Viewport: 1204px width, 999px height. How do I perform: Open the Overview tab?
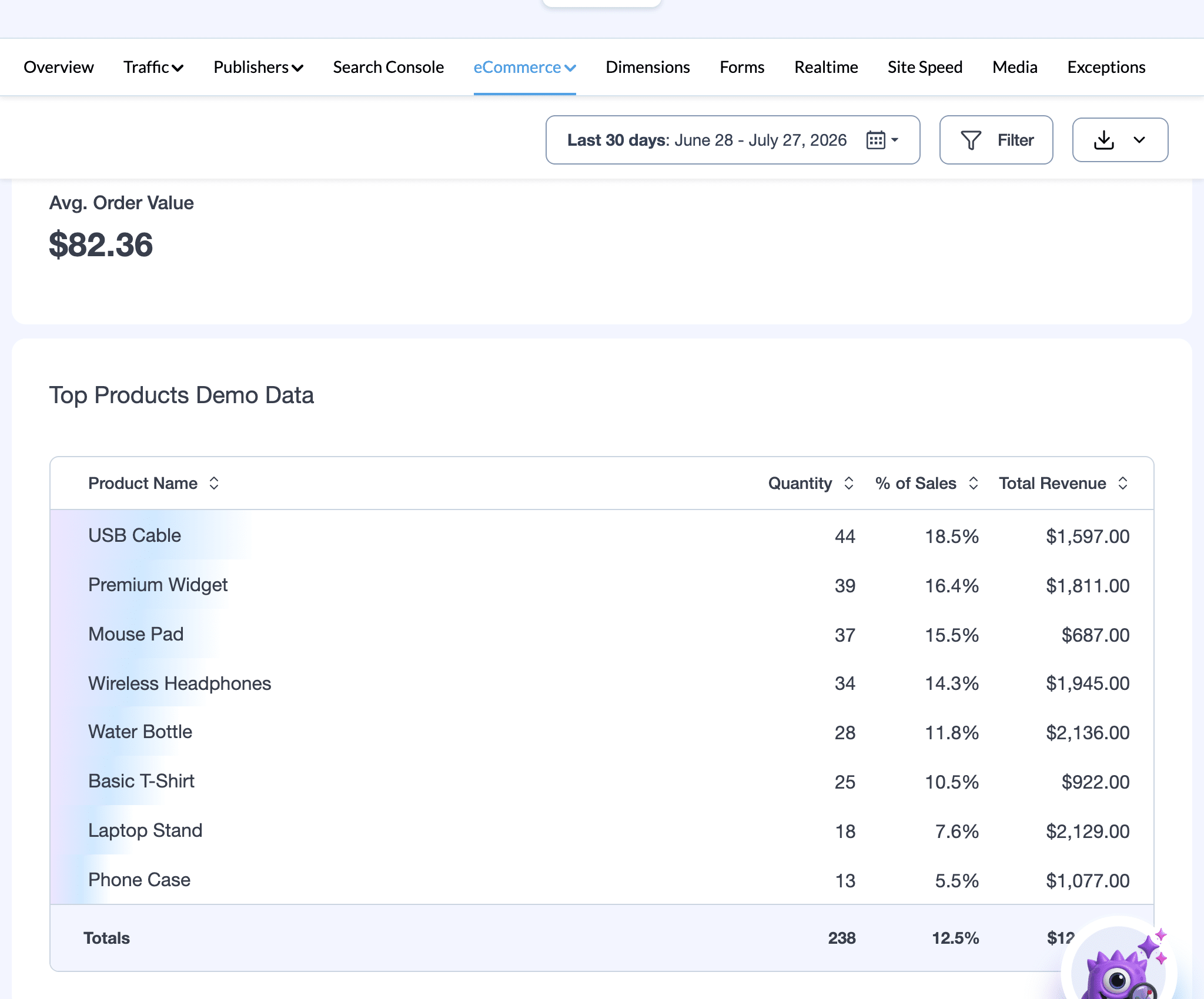[58, 68]
